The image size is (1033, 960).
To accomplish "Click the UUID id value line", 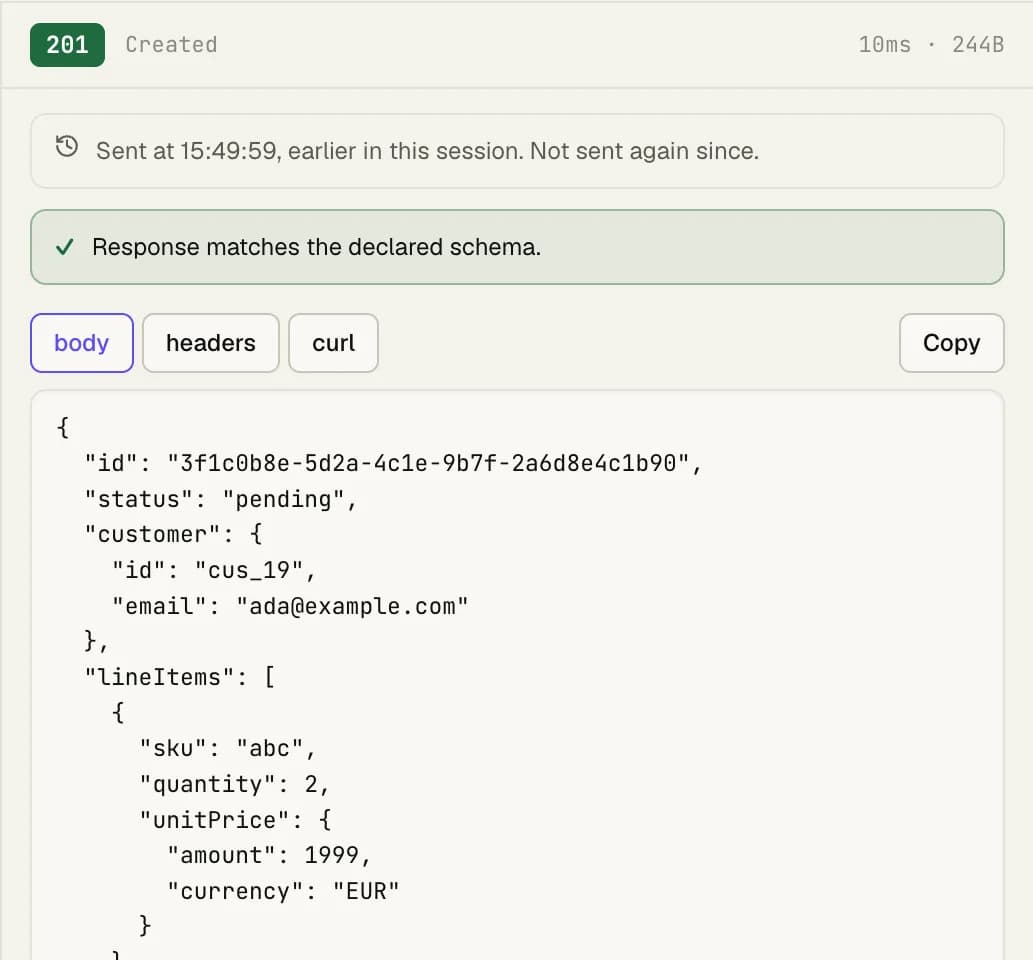I will pos(393,463).
